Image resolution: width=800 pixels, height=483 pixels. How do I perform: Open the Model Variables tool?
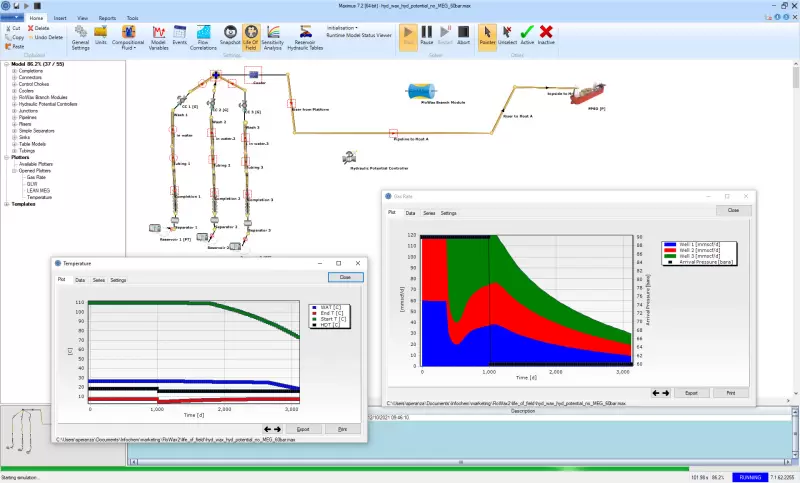pos(158,37)
